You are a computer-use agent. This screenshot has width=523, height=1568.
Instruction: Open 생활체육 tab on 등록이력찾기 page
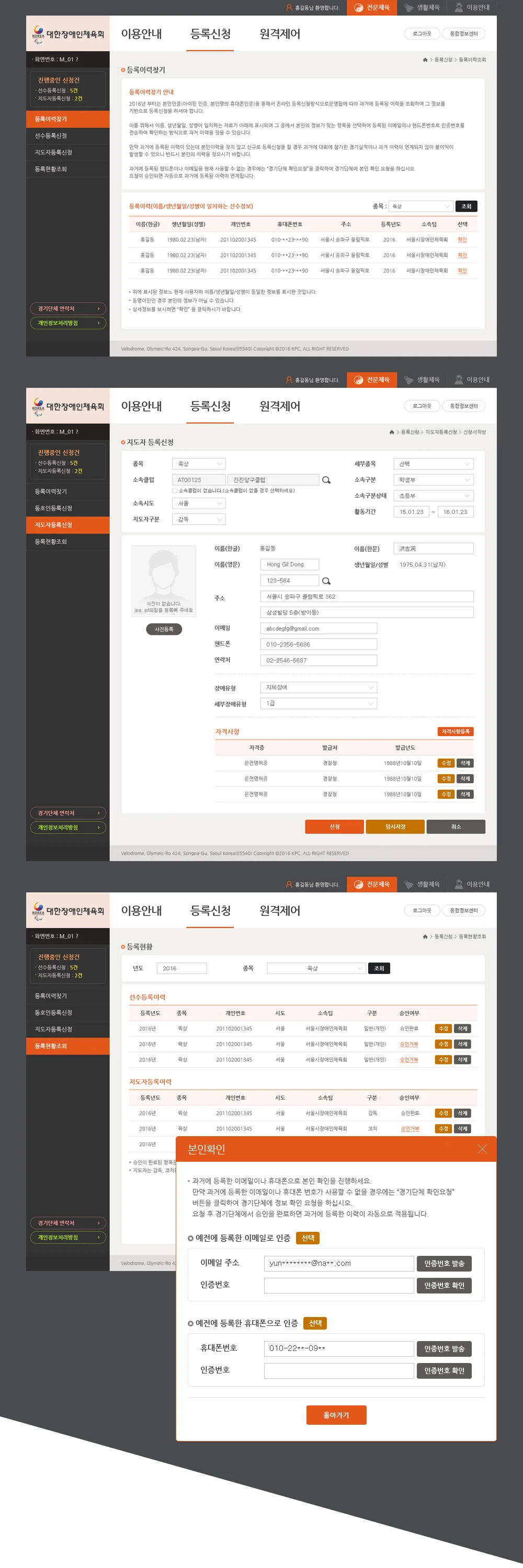click(x=422, y=7)
